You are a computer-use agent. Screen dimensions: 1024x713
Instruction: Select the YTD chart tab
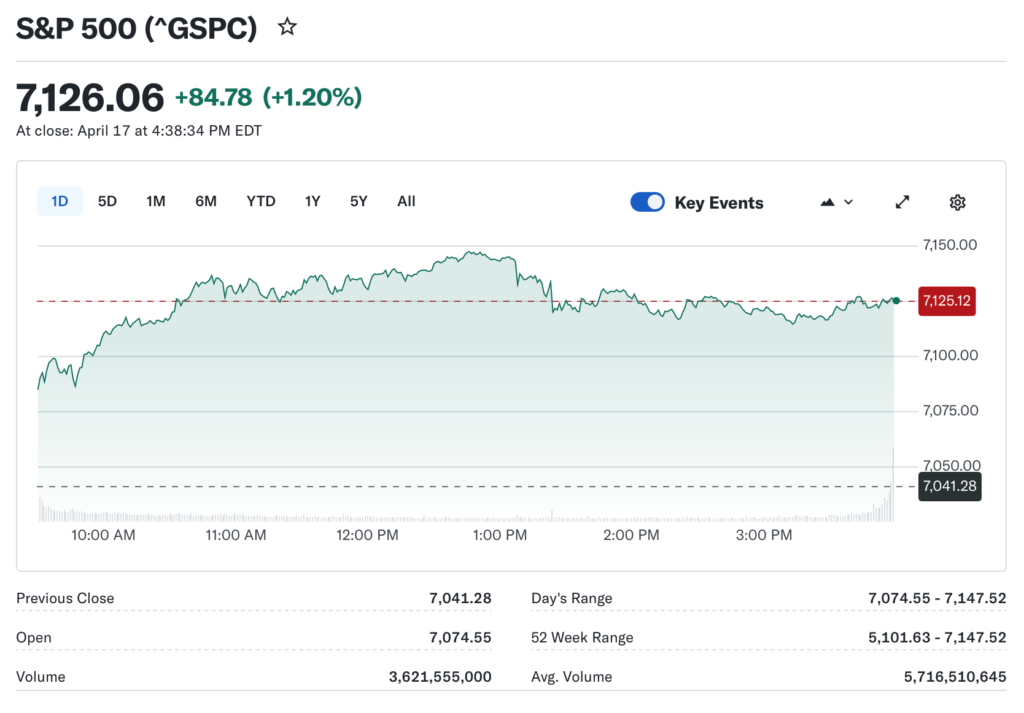pyautogui.click(x=260, y=201)
